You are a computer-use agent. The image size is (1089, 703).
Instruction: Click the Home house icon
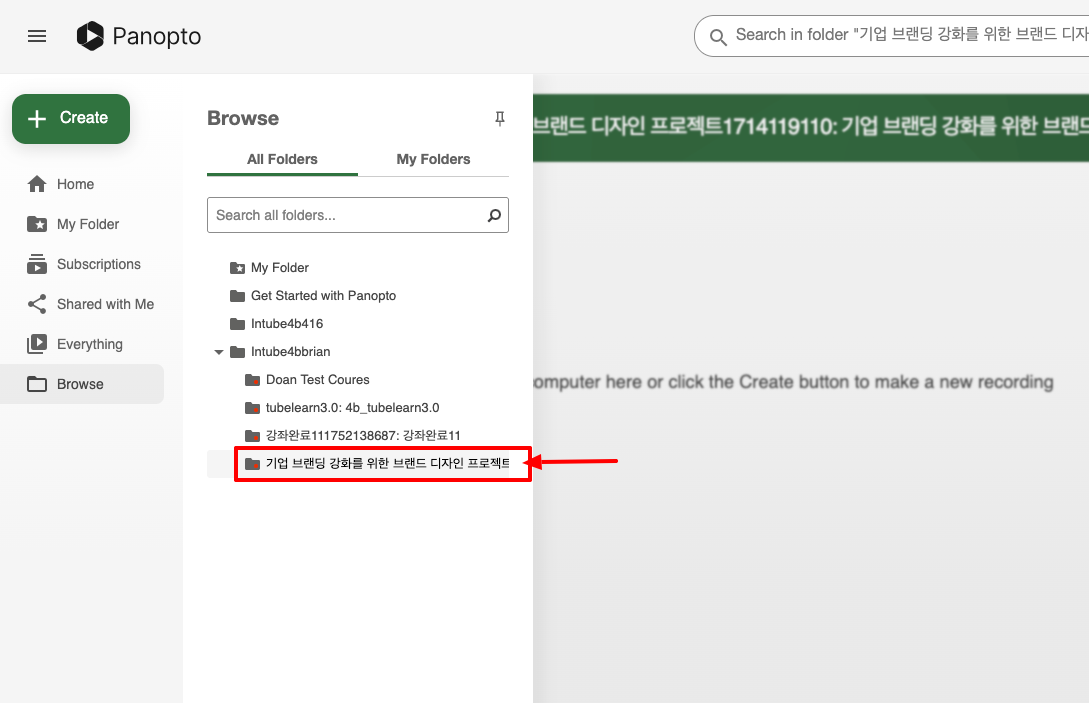coord(37,184)
